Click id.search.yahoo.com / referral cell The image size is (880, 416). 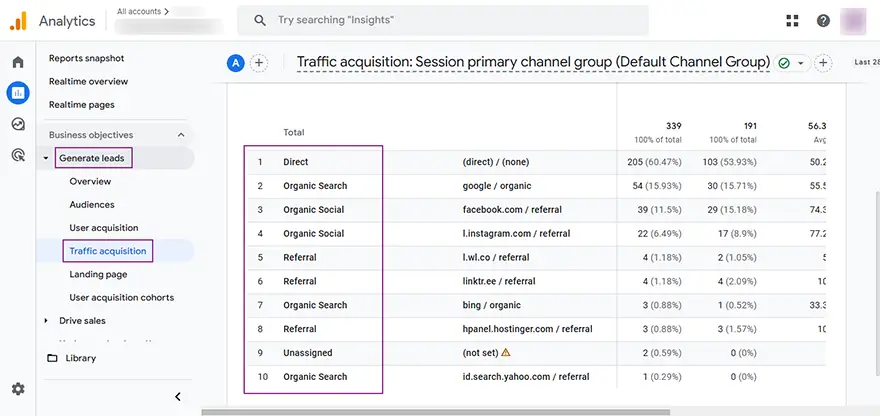pos(526,377)
